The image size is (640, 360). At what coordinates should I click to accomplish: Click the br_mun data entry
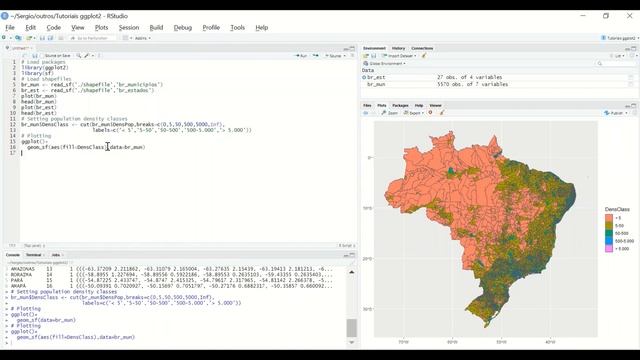(x=376, y=84)
